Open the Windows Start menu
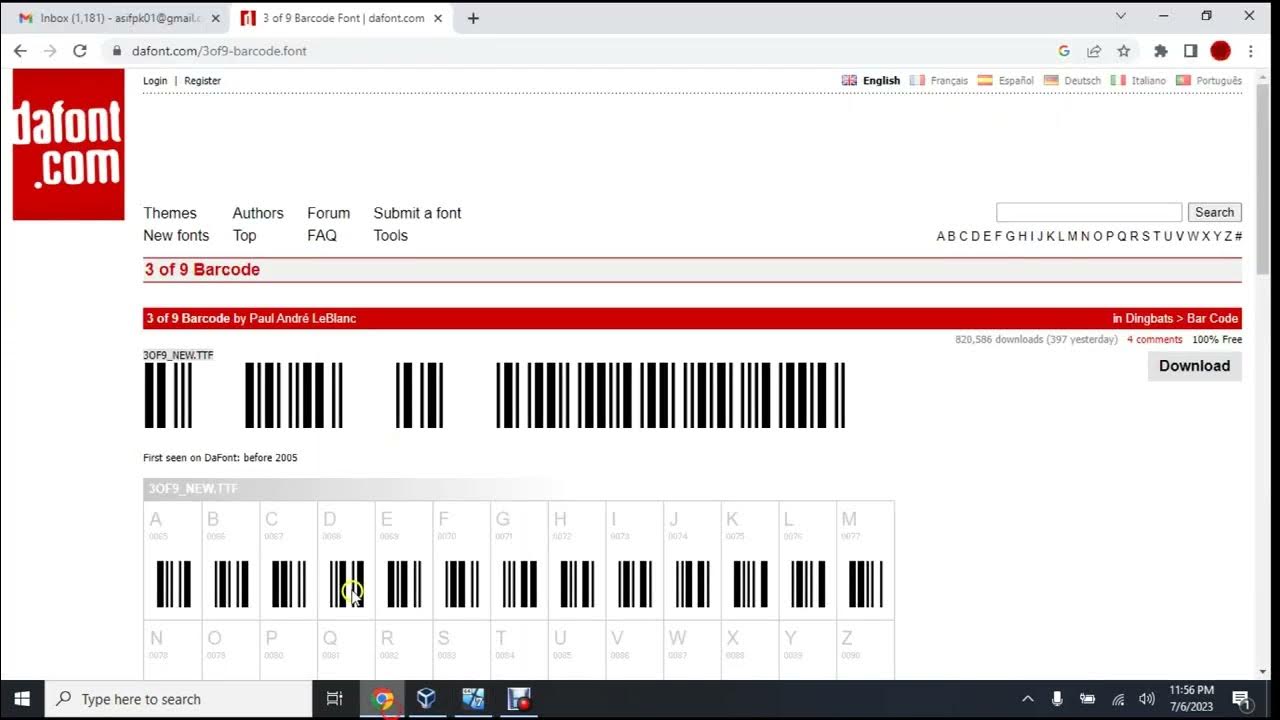1280x720 pixels. click(x=22, y=699)
